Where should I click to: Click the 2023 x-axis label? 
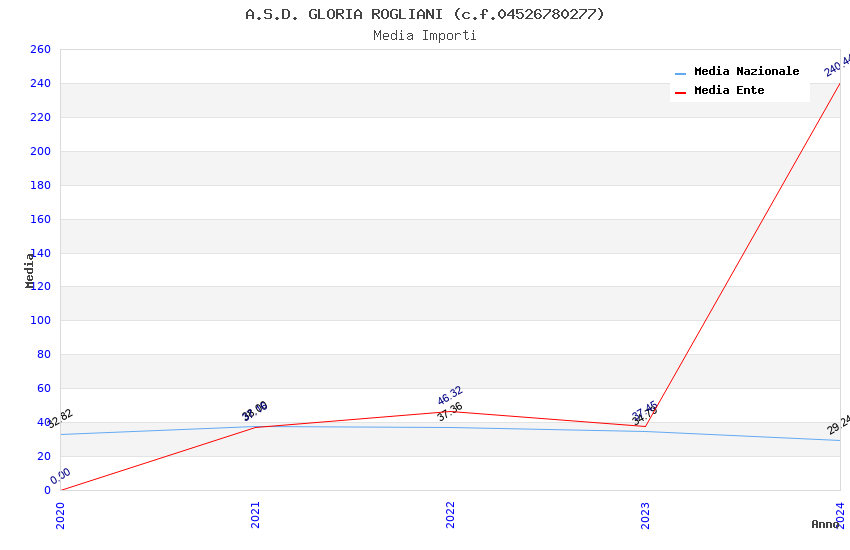pos(645,515)
